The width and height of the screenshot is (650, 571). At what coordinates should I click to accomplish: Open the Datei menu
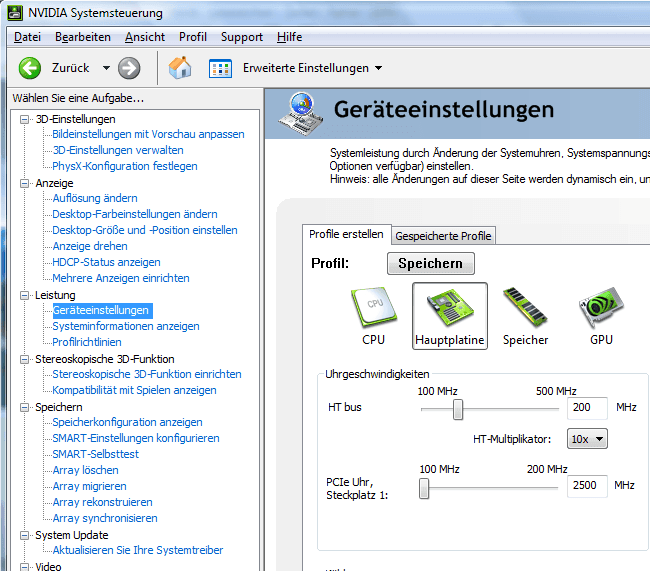click(27, 37)
